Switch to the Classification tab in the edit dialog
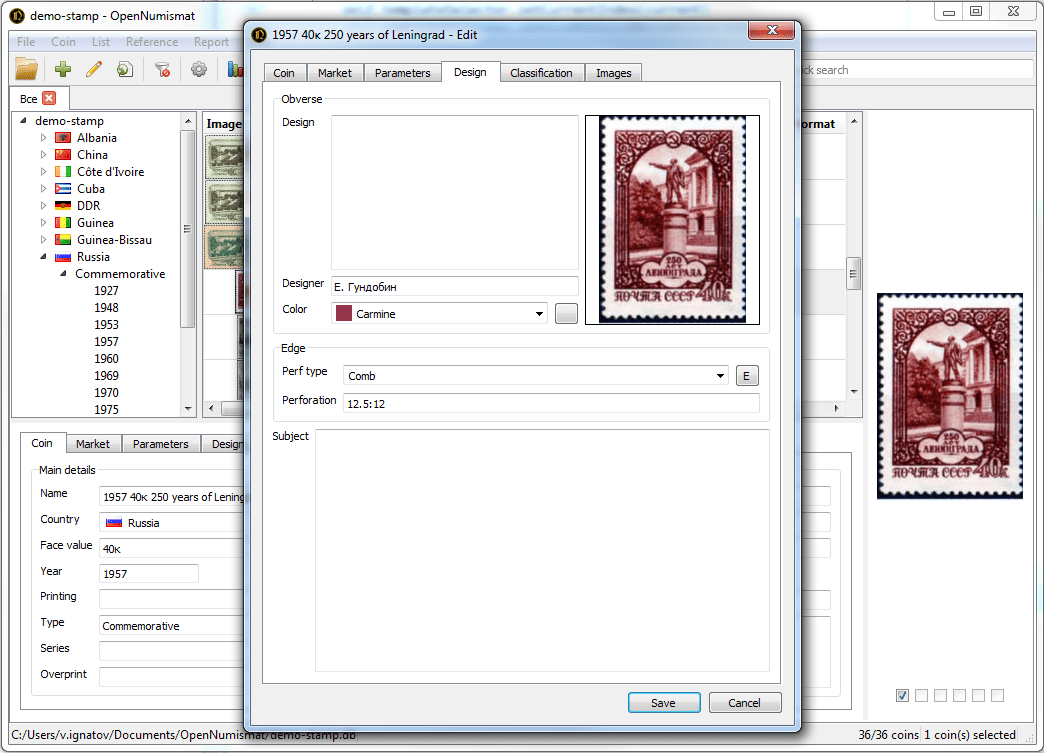This screenshot has width=1044, height=753. click(541, 72)
